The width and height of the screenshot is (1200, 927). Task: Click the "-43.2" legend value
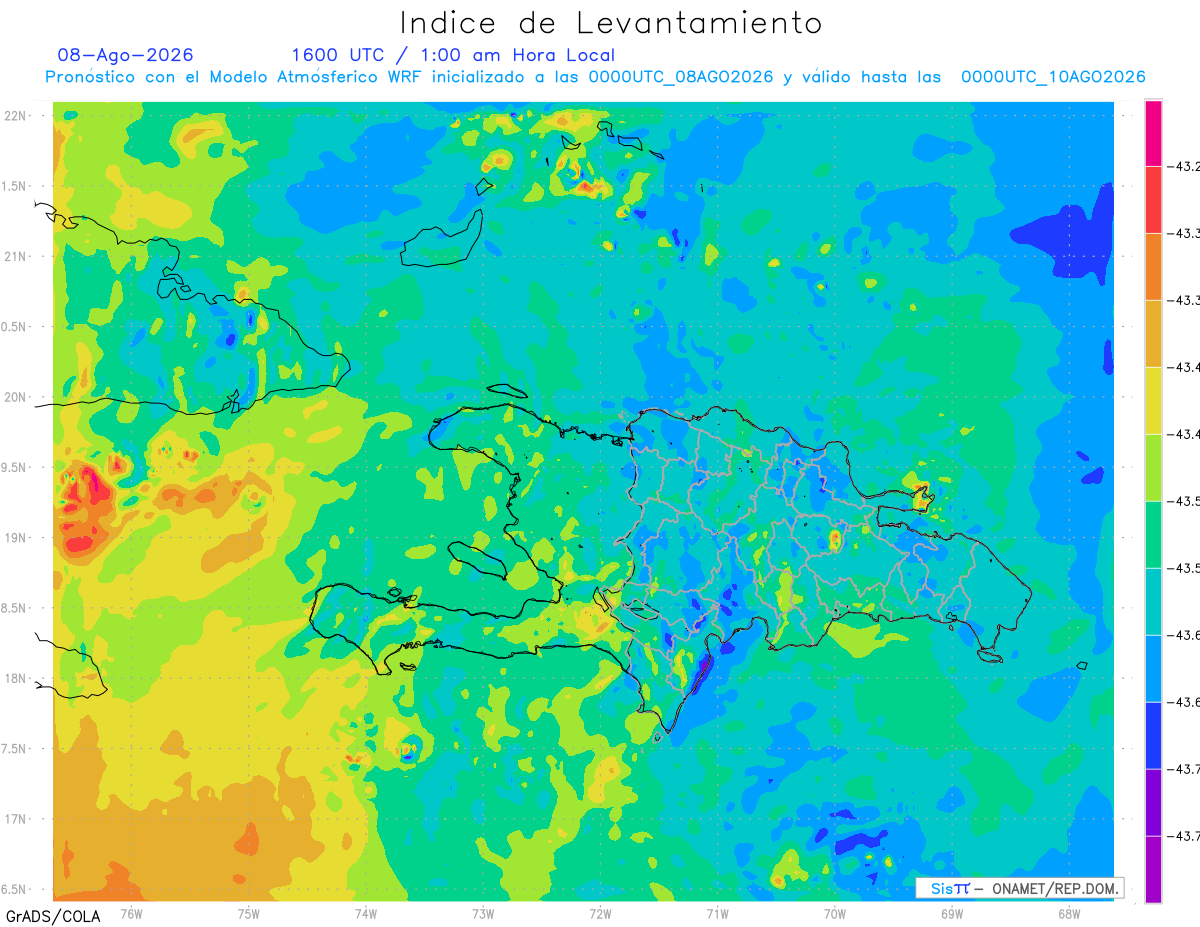point(1185,166)
